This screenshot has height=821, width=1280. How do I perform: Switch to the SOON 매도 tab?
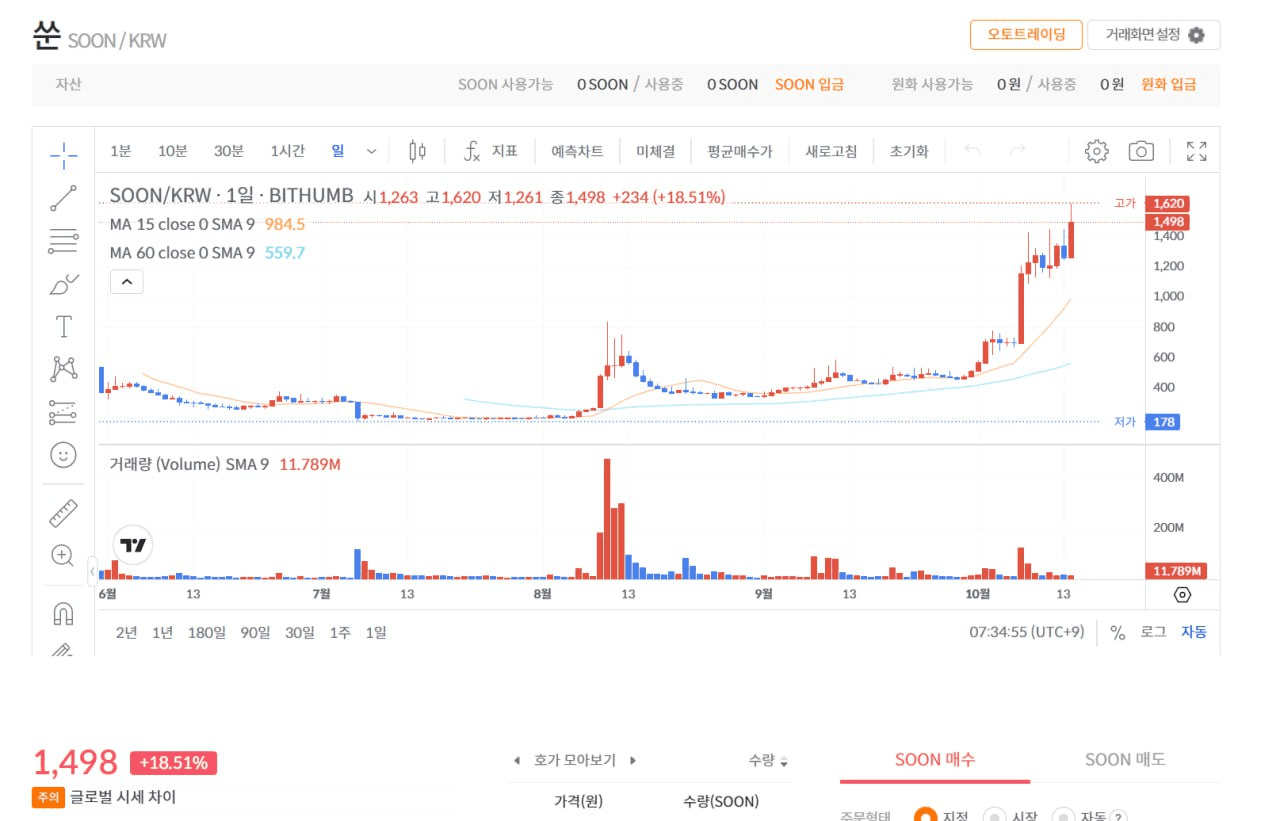coord(1124,760)
